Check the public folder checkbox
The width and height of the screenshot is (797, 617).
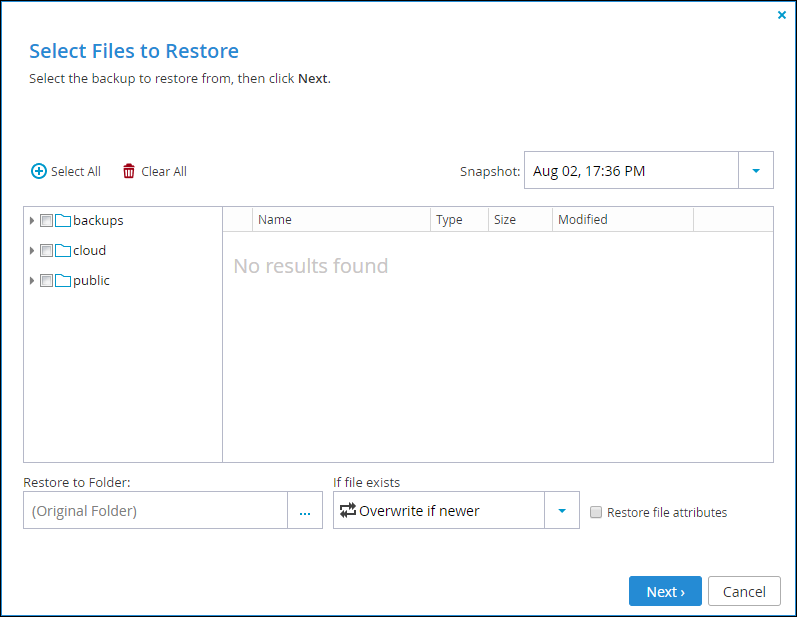46,281
